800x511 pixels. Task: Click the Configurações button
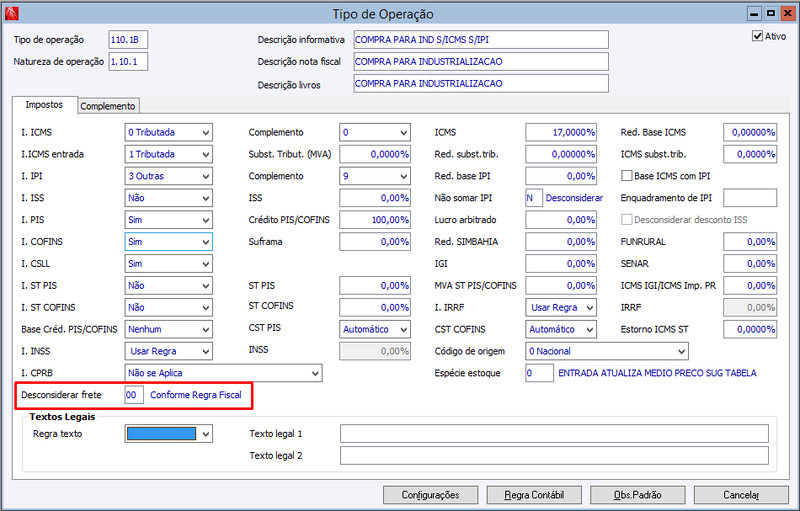(431, 495)
